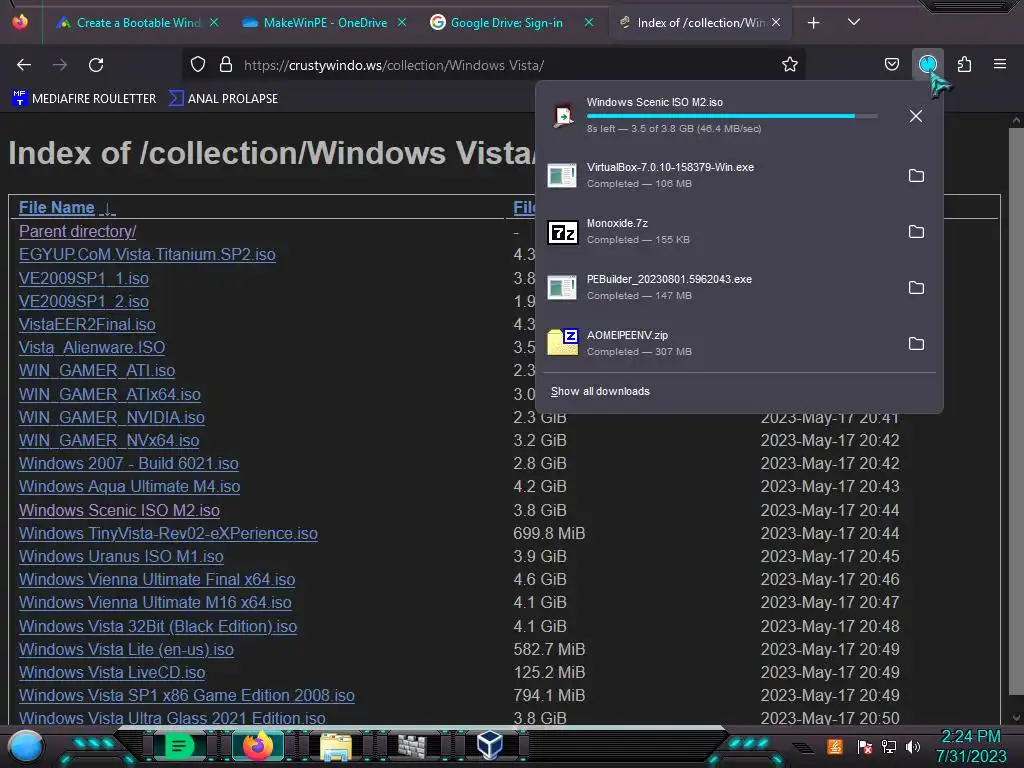Image resolution: width=1024 pixels, height=768 pixels.
Task: Show all downloads
Action: pyautogui.click(x=600, y=391)
